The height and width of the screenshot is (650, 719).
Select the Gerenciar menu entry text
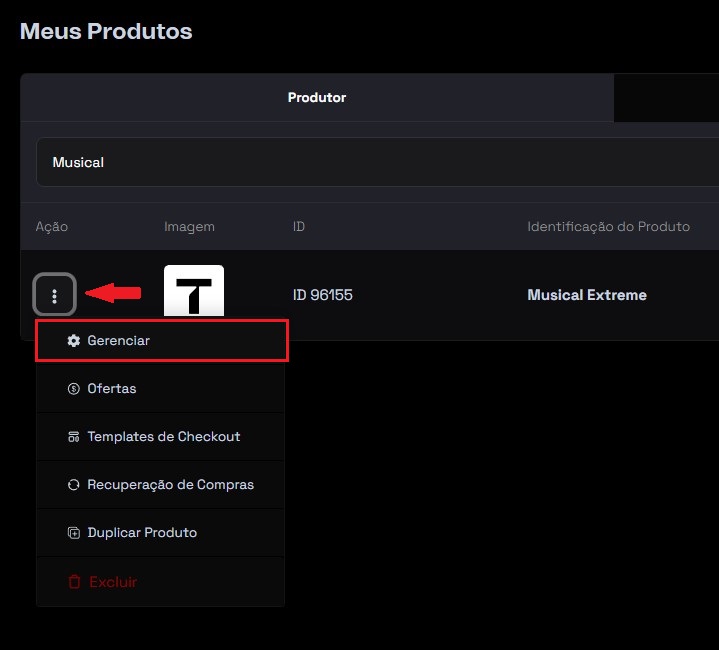[x=118, y=341]
